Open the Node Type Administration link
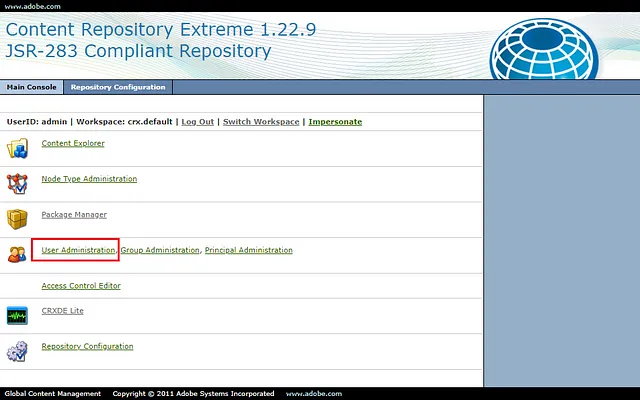 pyautogui.click(x=89, y=179)
